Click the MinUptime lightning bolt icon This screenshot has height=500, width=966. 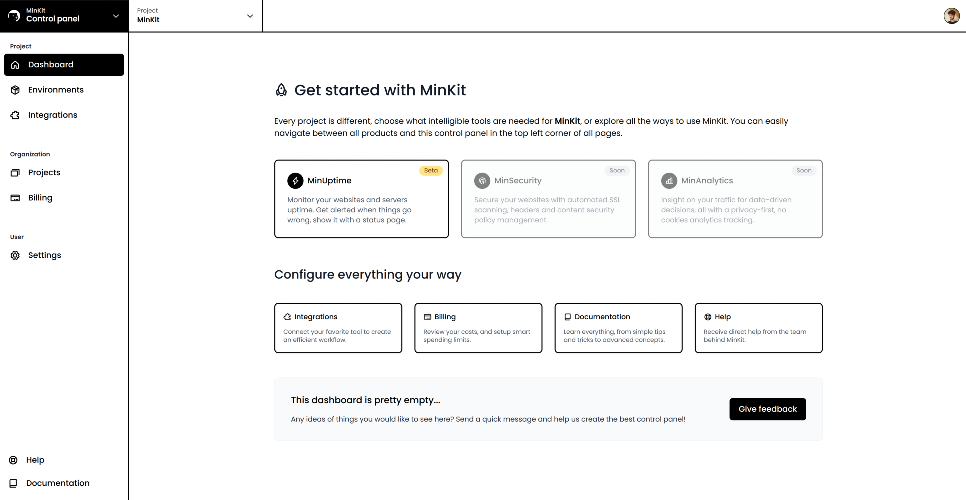coord(295,181)
